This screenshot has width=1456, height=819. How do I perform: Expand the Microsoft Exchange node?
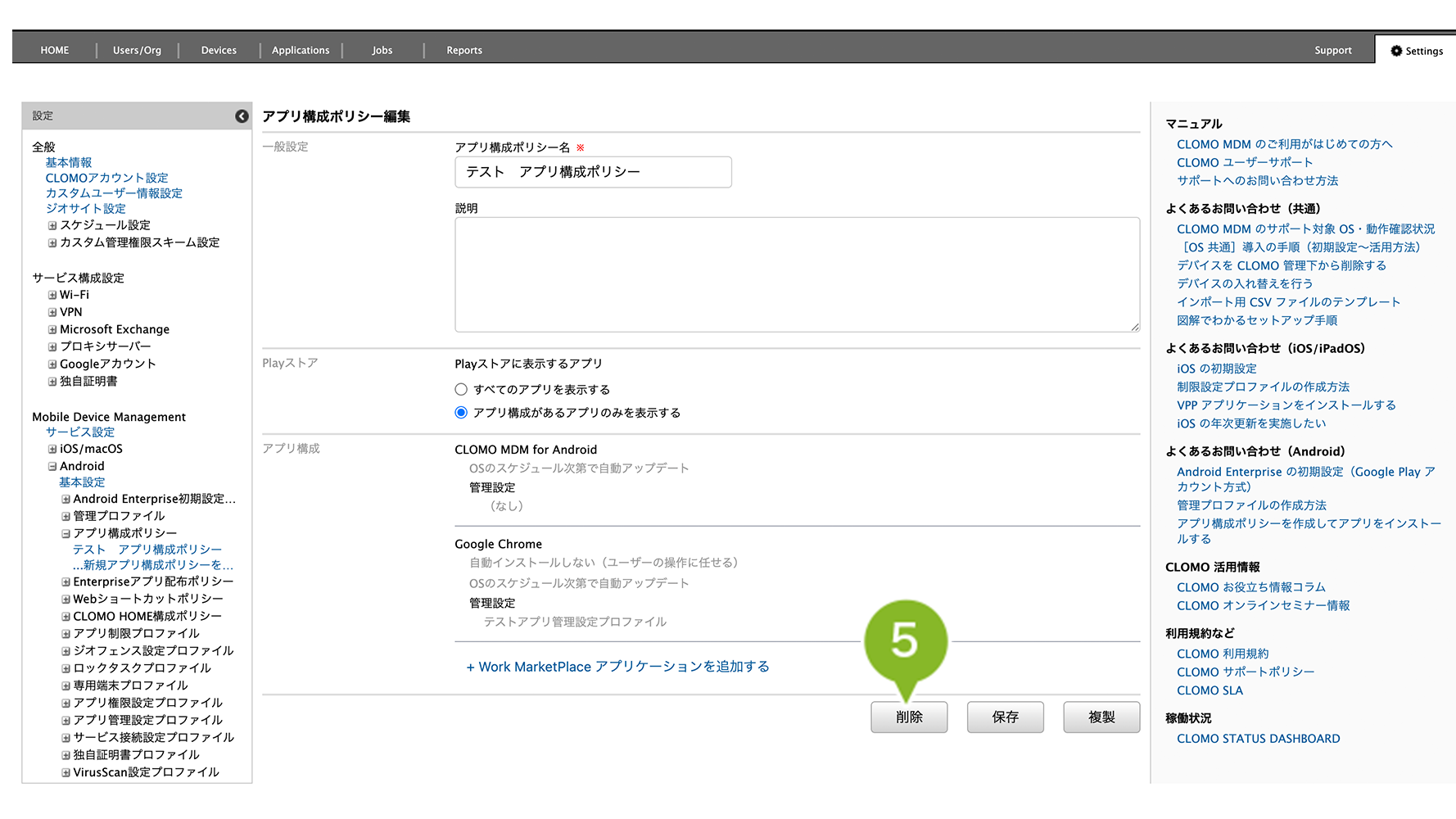(52, 329)
